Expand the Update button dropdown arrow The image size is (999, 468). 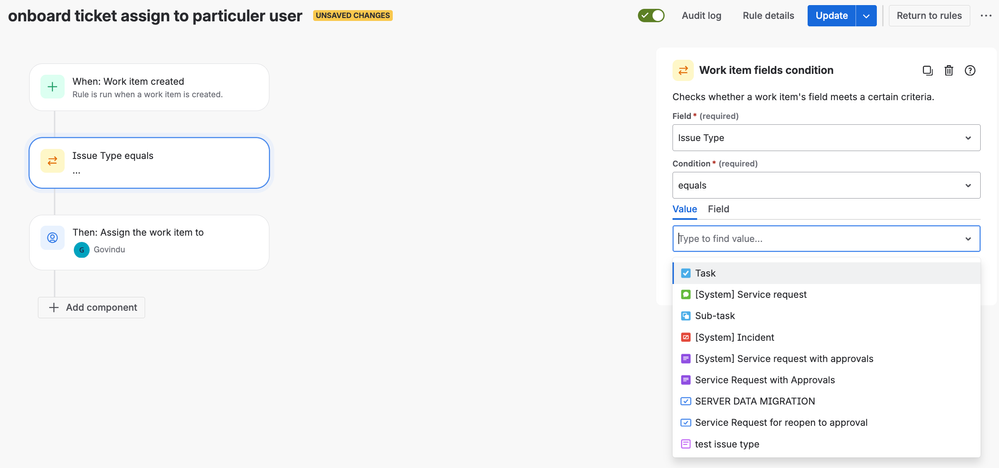click(866, 15)
